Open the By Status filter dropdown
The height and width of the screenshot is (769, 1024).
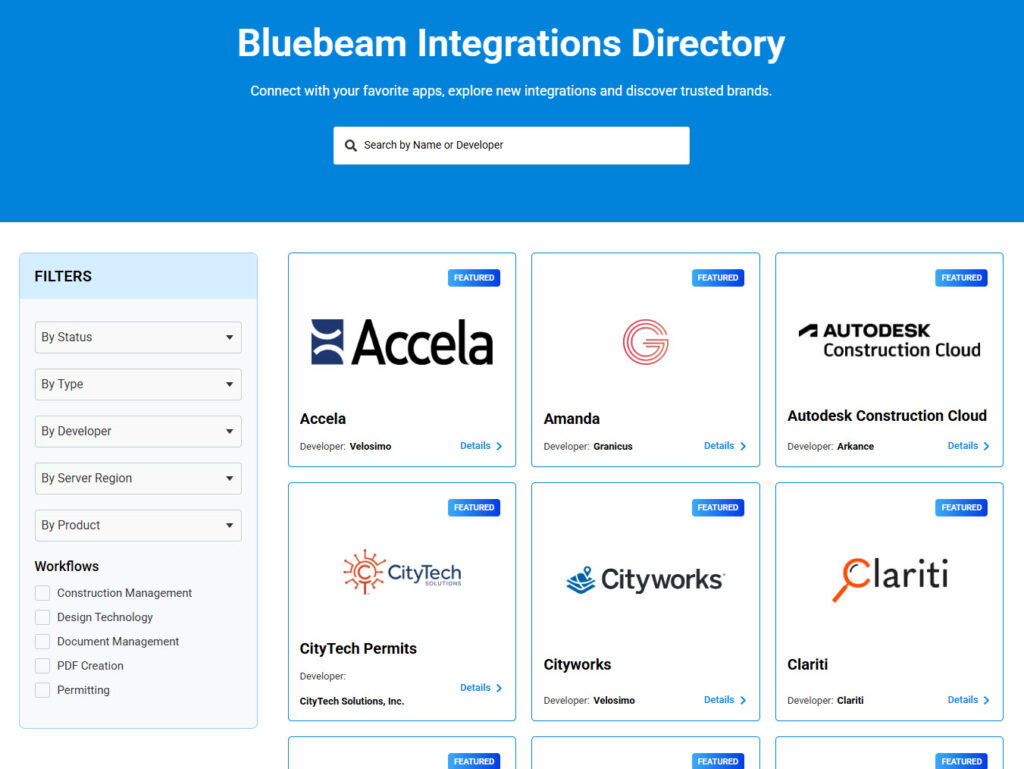(138, 337)
